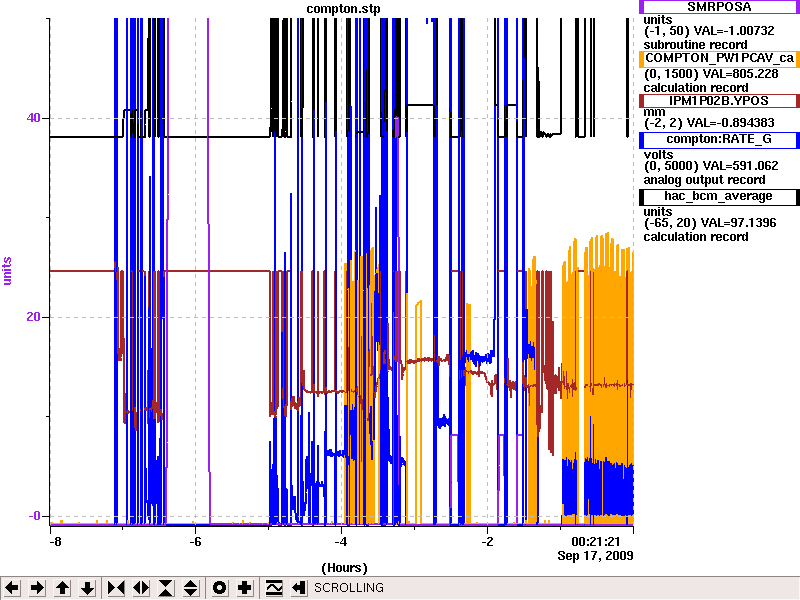Click the circle auto-scale icon
800x600 pixels.
coord(219,588)
